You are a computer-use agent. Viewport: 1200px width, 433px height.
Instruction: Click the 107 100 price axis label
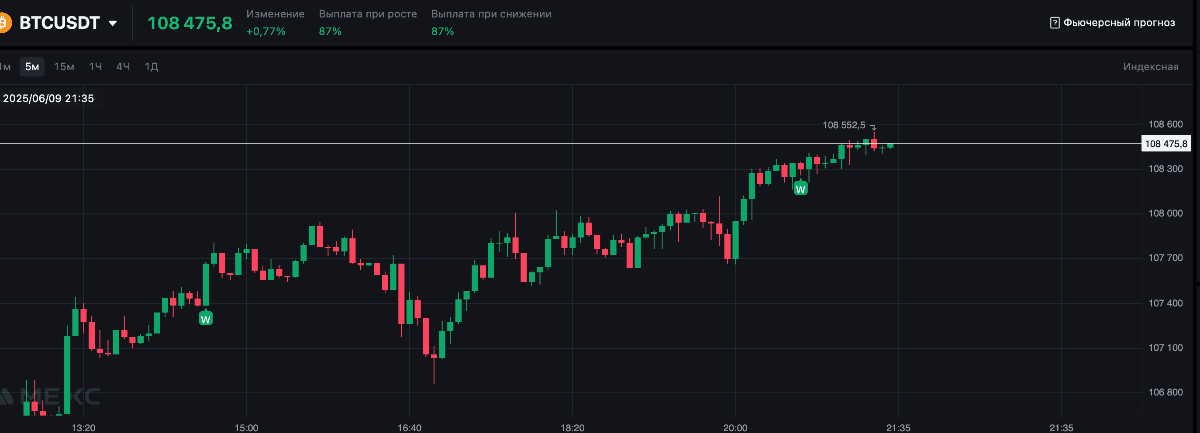tap(1166, 348)
